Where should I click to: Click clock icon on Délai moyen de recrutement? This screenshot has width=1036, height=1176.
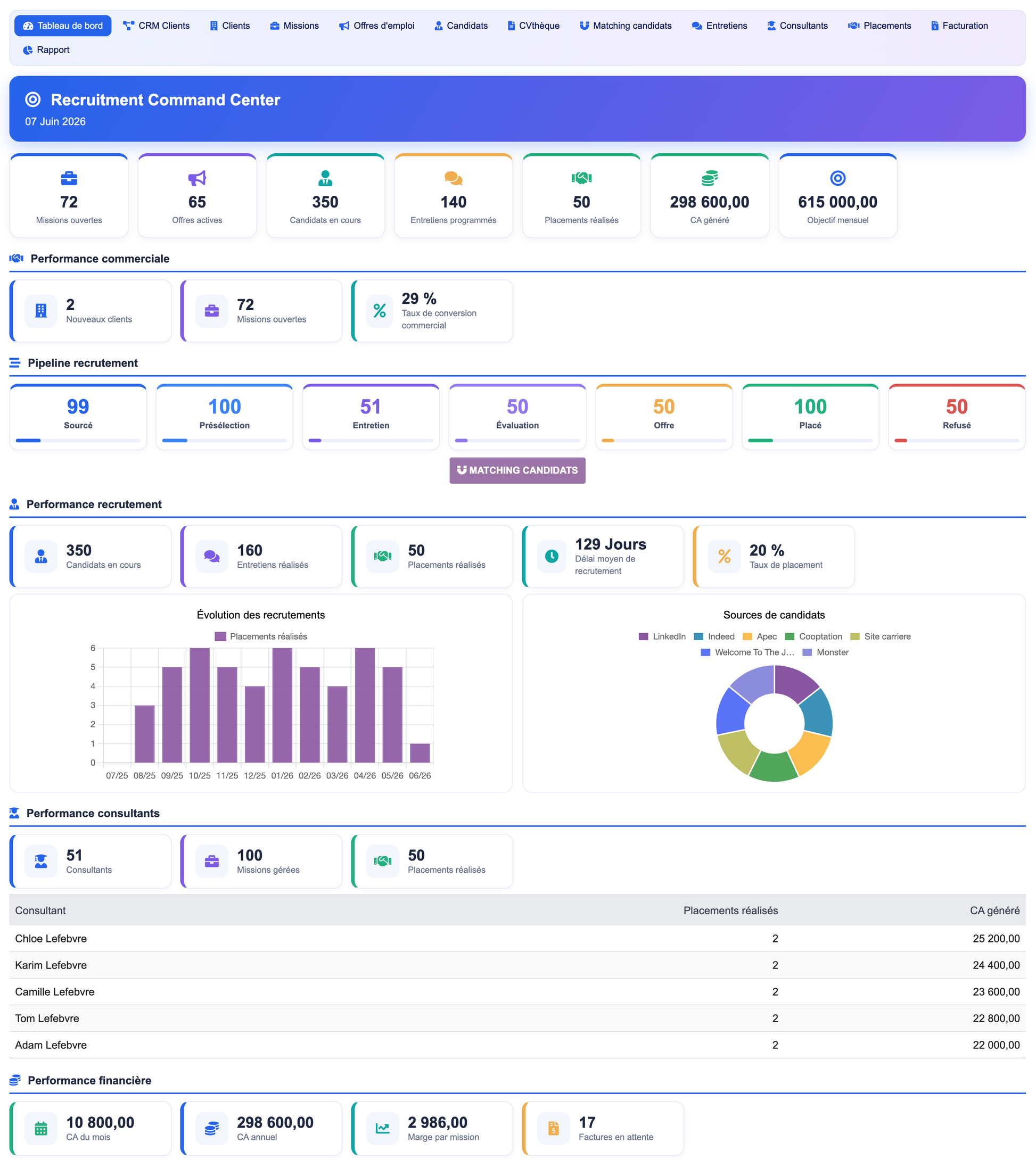tap(552, 557)
